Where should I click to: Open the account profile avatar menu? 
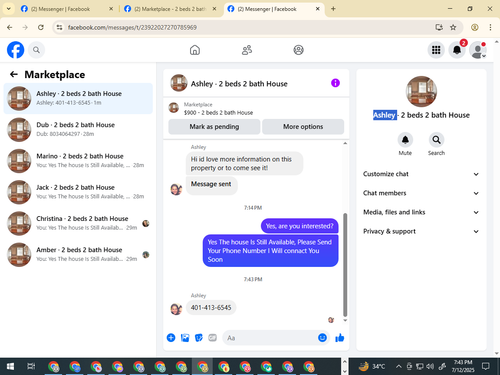point(478,50)
